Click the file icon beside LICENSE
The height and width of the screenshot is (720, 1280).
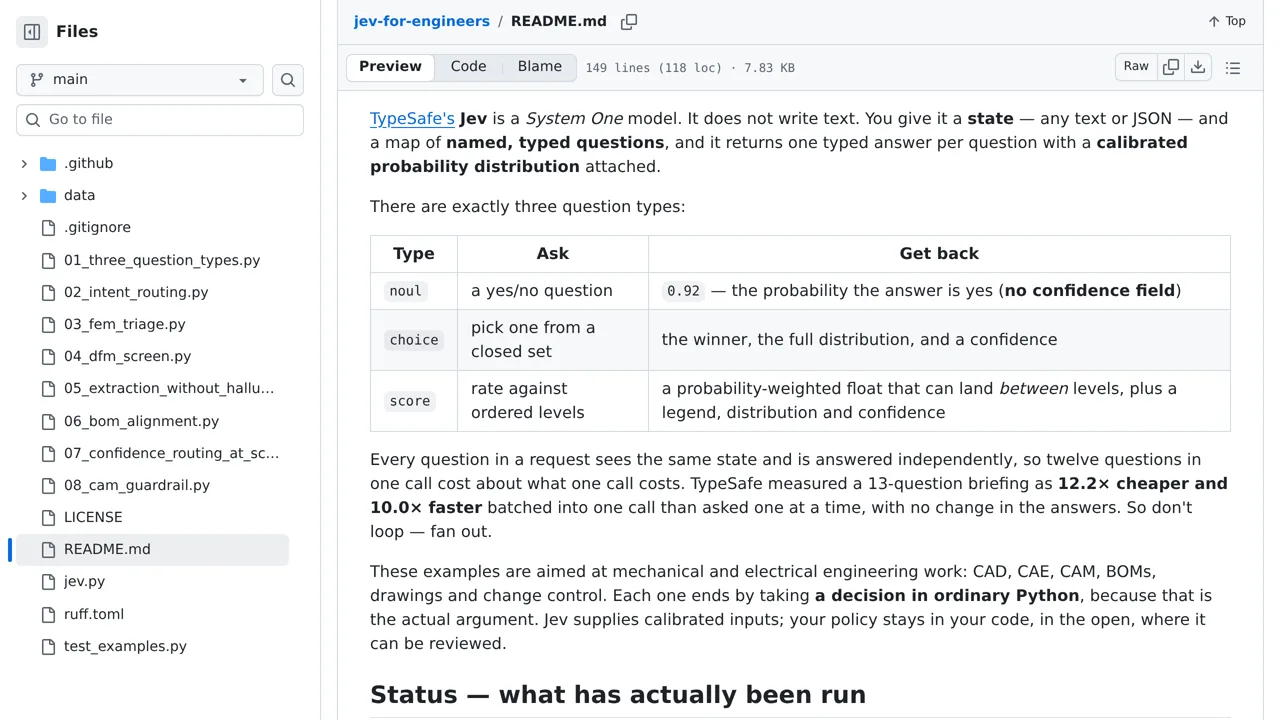pyautogui.click(x=48, y=517)
